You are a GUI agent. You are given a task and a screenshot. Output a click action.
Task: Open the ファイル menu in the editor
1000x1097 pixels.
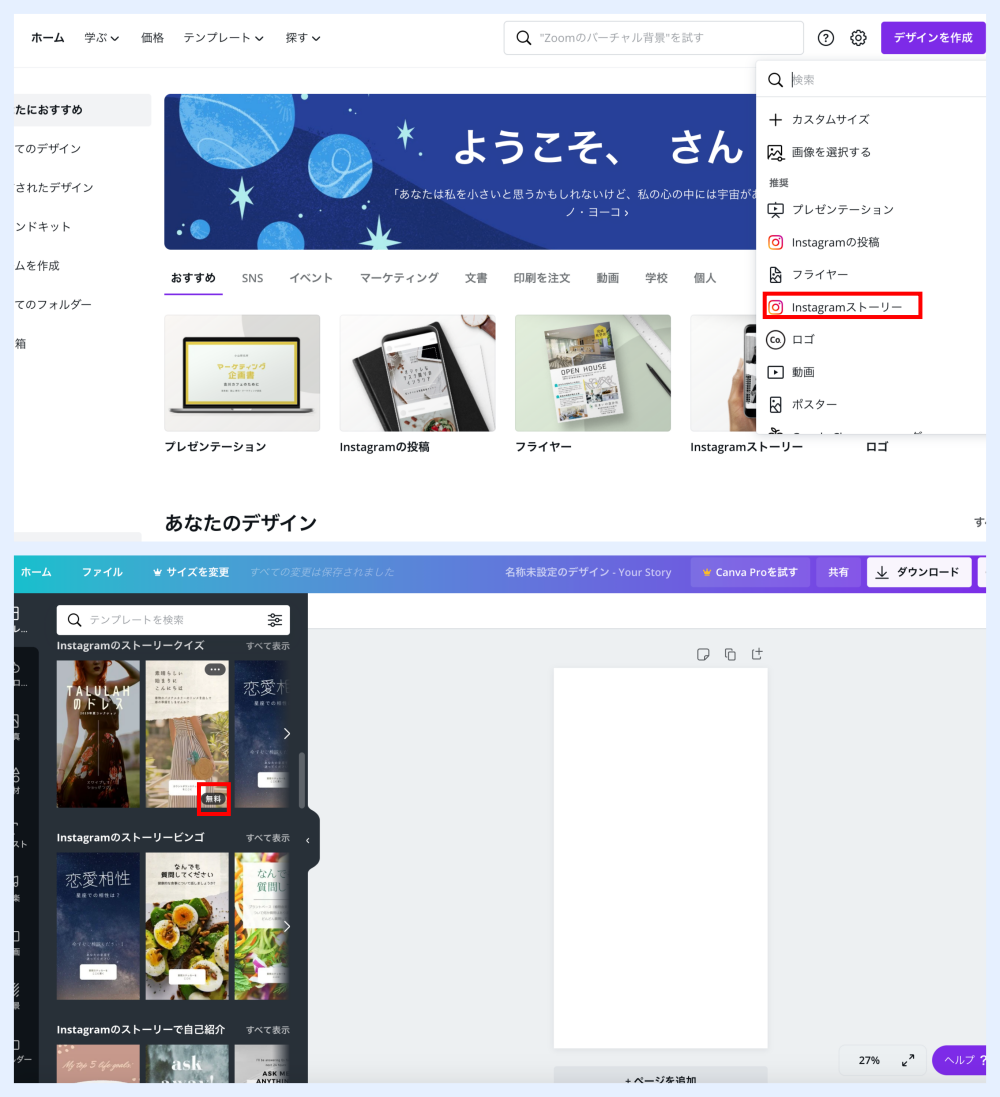102,572
